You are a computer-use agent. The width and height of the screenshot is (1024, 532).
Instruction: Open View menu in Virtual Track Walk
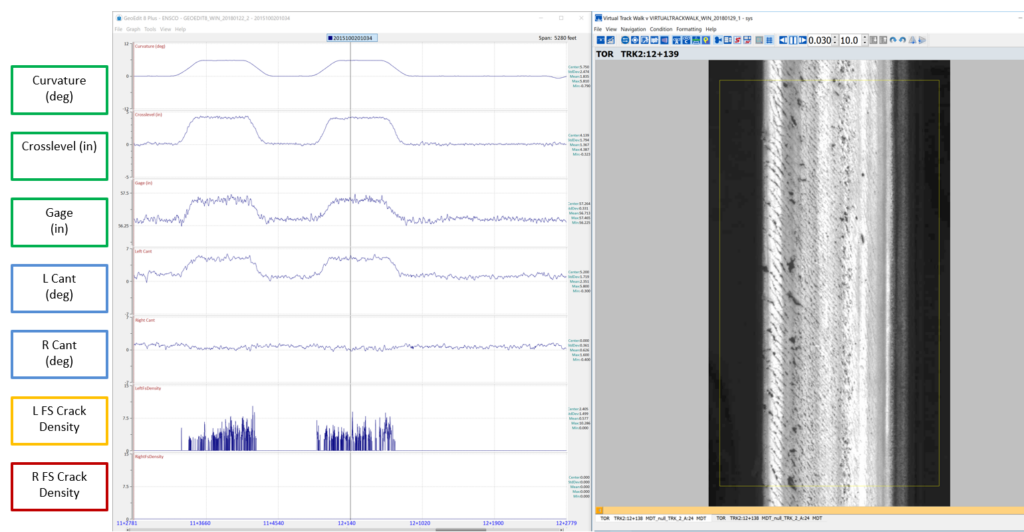pyautogui.click(x=611, y=29)
